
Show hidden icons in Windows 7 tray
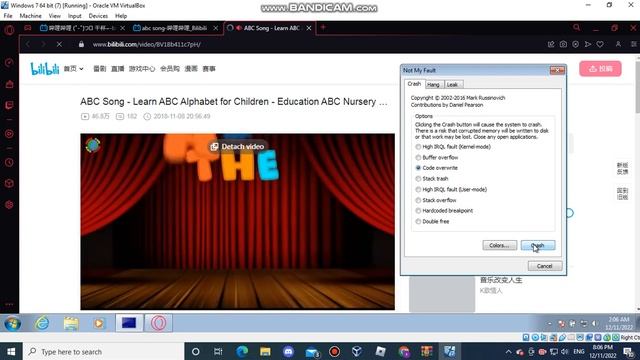pyautogui.click(x=549, y=323)
